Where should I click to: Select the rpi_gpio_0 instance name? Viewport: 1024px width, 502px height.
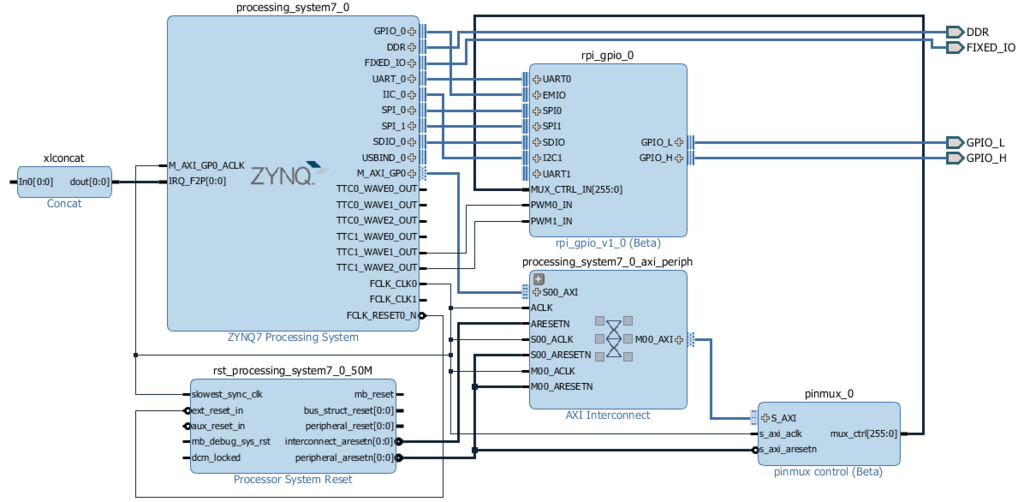[607, 55]
